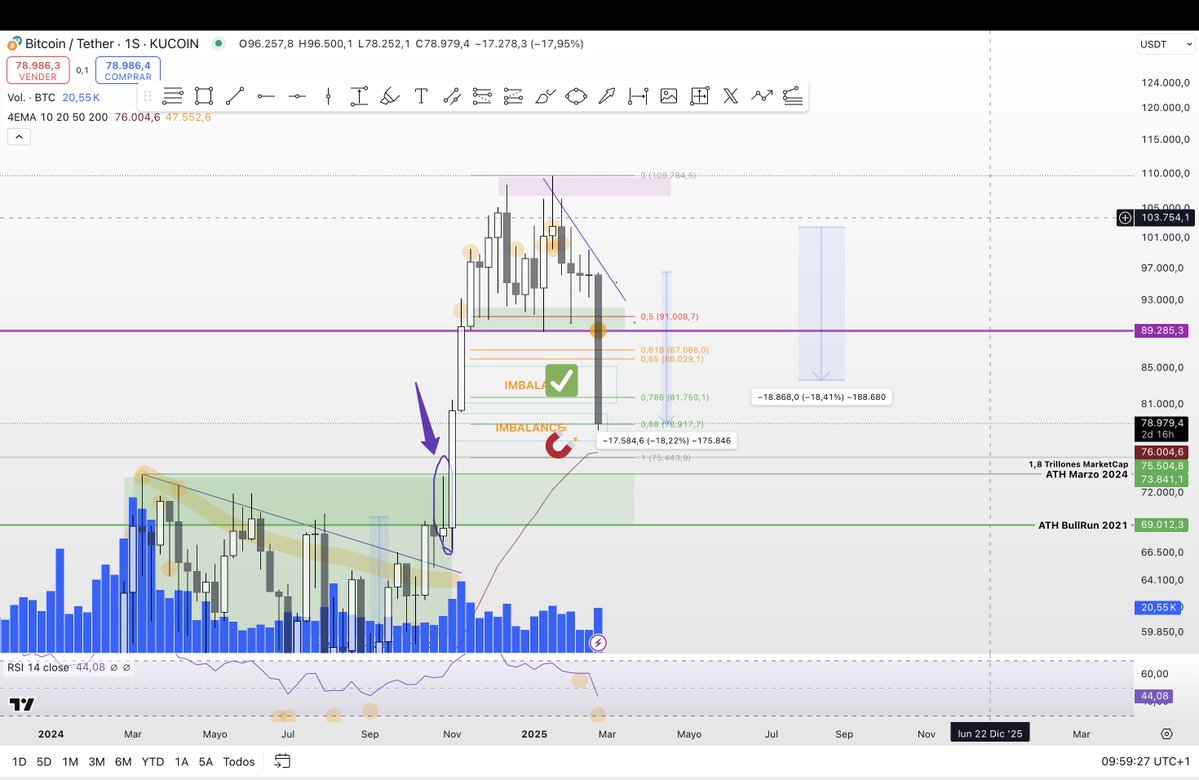
Task: Select the date range measuring tool
Action: 638,96
